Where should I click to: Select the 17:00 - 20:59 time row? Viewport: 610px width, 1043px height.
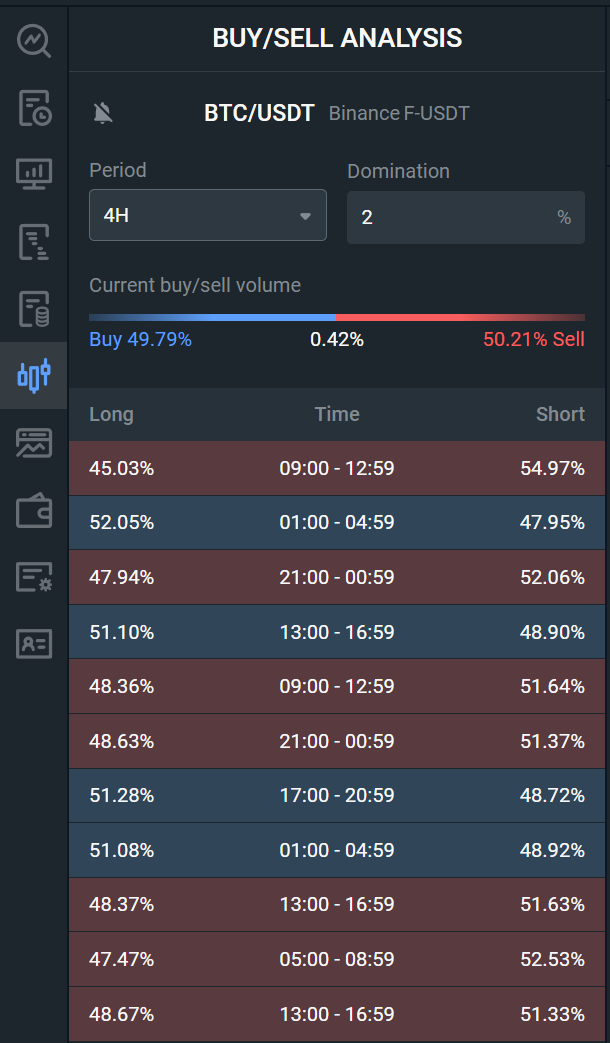(337, 795)
